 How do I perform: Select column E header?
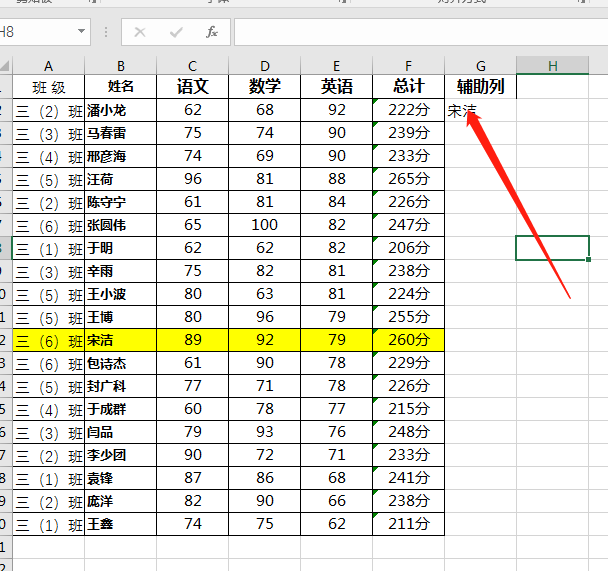coord(337,66)
